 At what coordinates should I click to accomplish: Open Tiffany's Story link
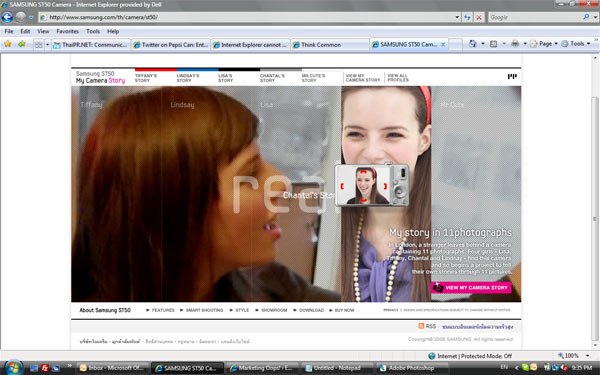(145, 78)
